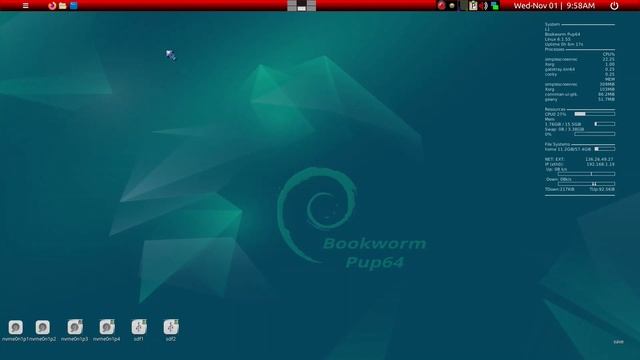Launch the Firefox browser from the top panel
Screen dimensions: 640x360
[x=52, y=6]
